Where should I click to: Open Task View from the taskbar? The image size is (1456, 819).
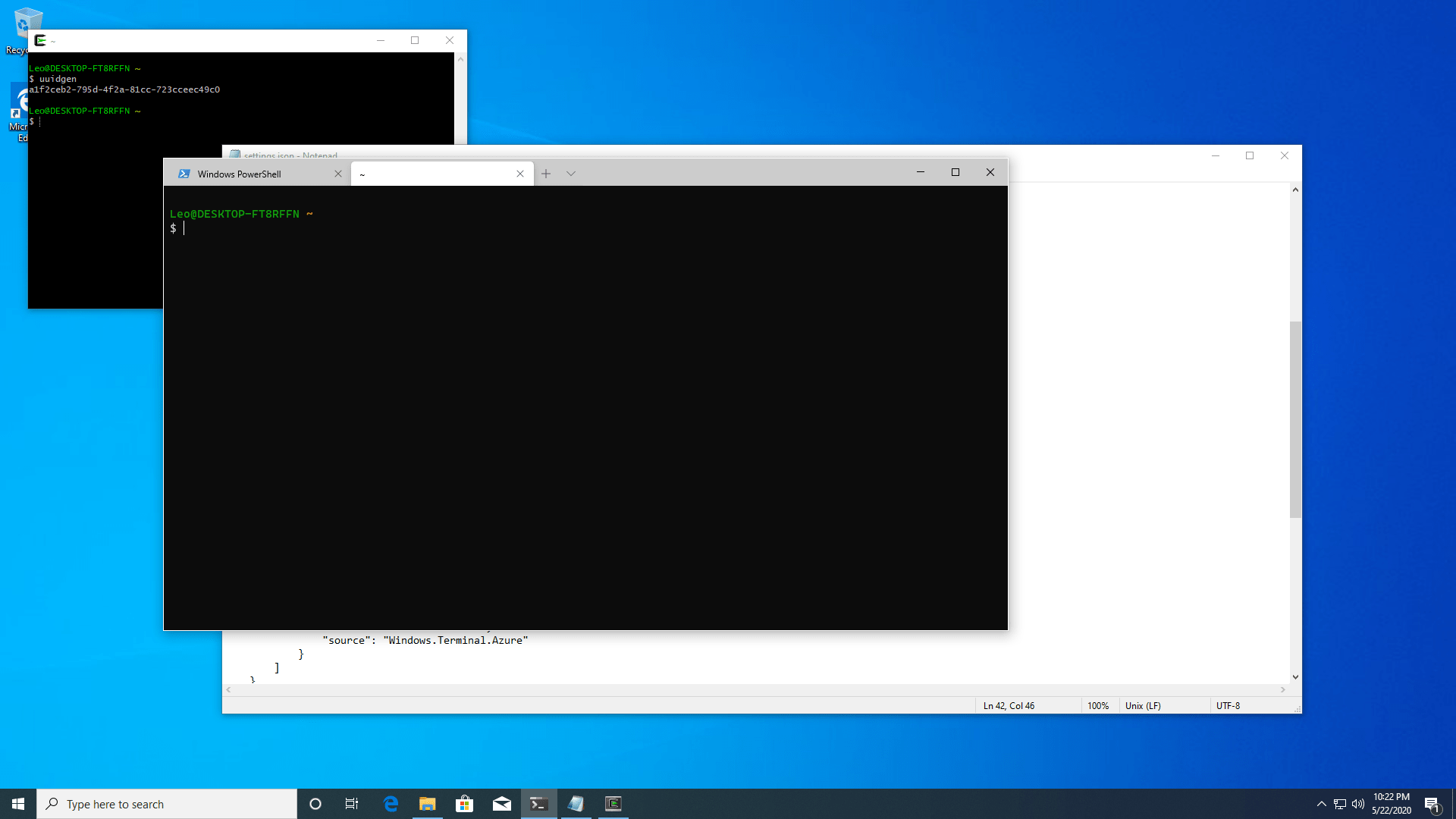[x=352, y=803]
